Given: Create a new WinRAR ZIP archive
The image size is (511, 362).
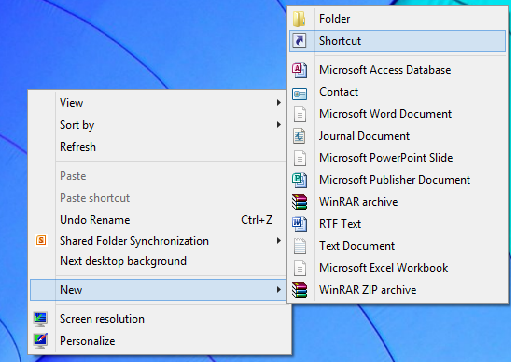Looking at the screenshot, I should coord(397,290).
